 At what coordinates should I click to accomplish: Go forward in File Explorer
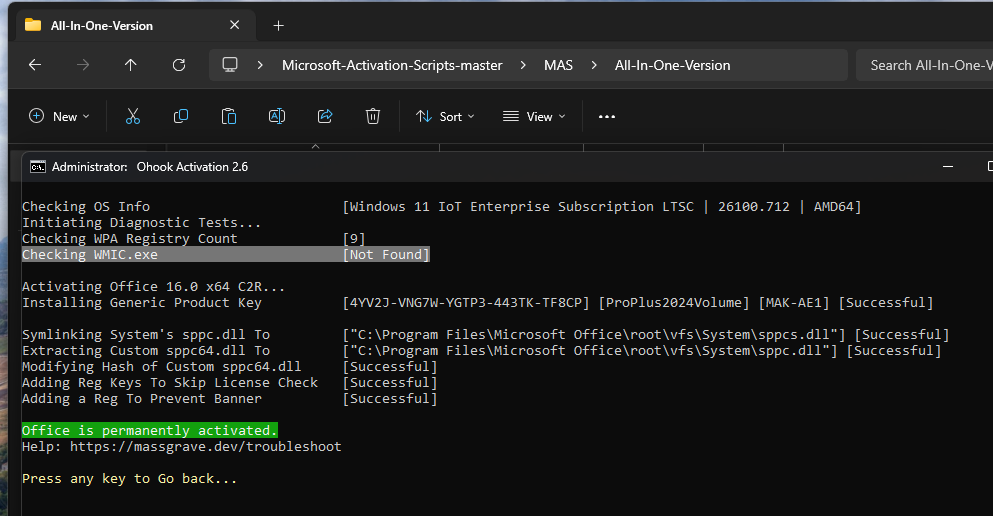click(x=83, y=65)
